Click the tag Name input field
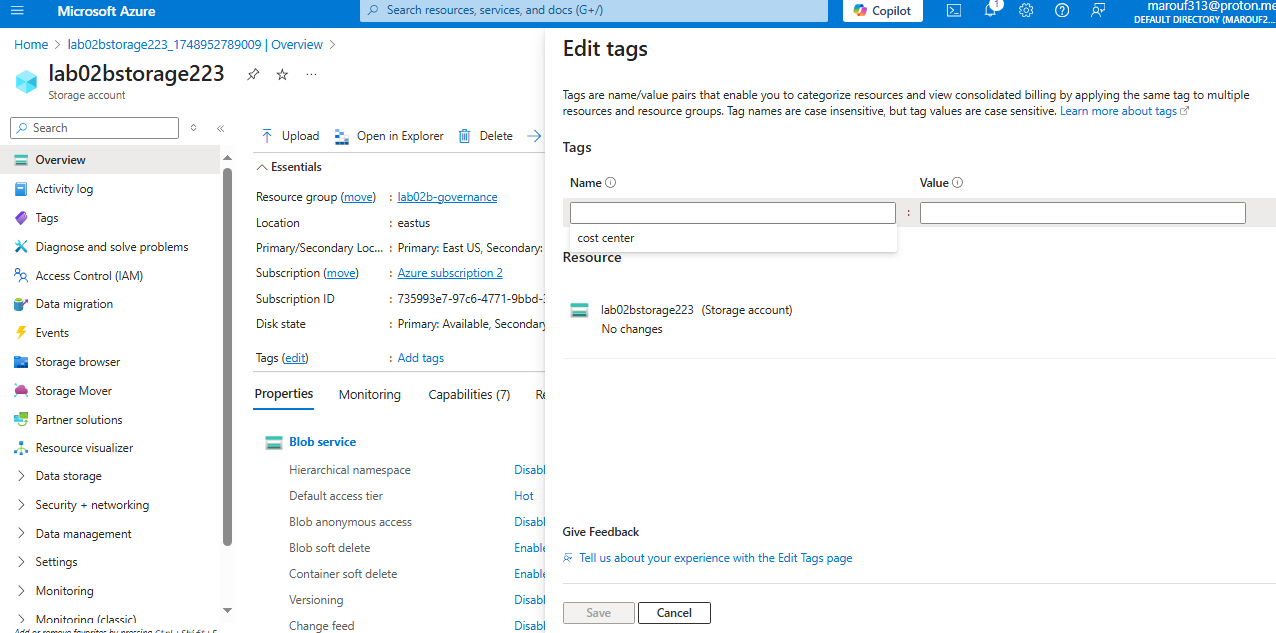 click(732, 212)
